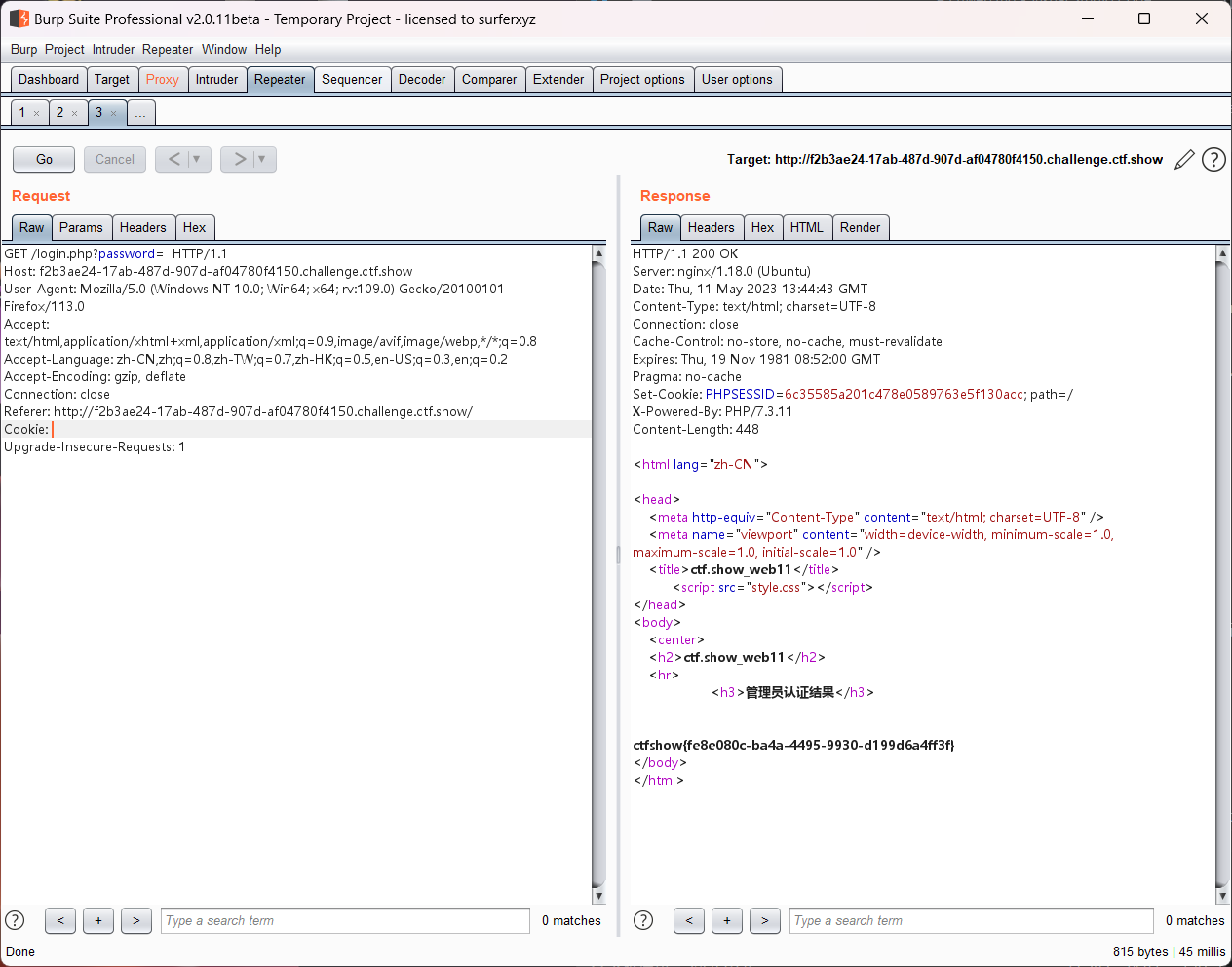The image size is (1232, 967).
Task: Switch request view to Params tab
Action: click(81, 227)
